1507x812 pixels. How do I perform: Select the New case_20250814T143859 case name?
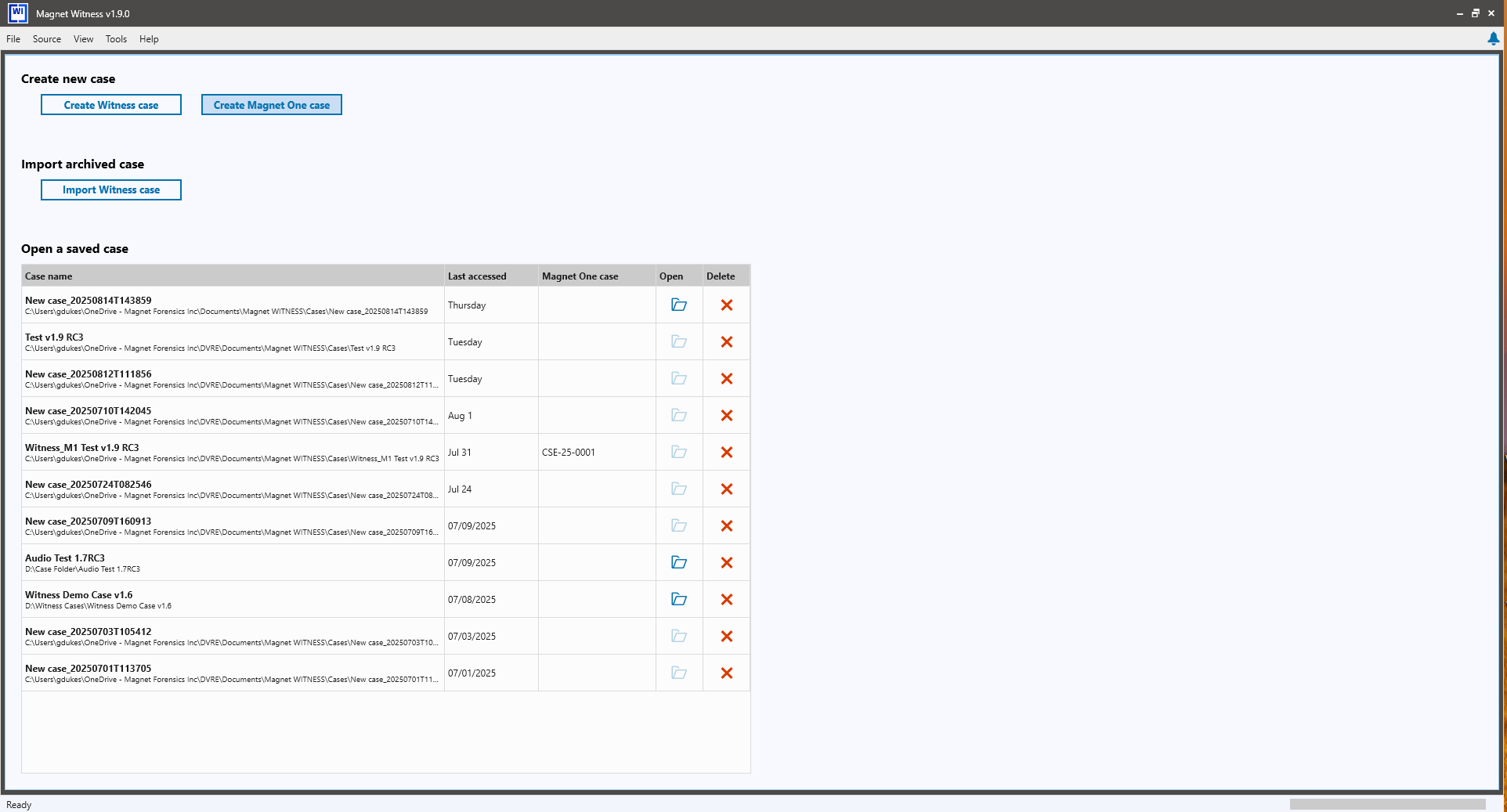(89, 301)
